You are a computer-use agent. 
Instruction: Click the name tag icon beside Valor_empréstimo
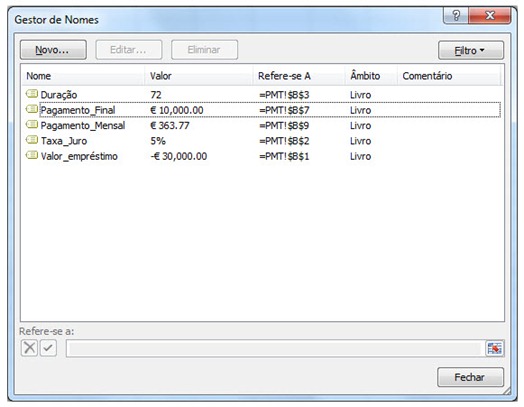click(32, 155)
